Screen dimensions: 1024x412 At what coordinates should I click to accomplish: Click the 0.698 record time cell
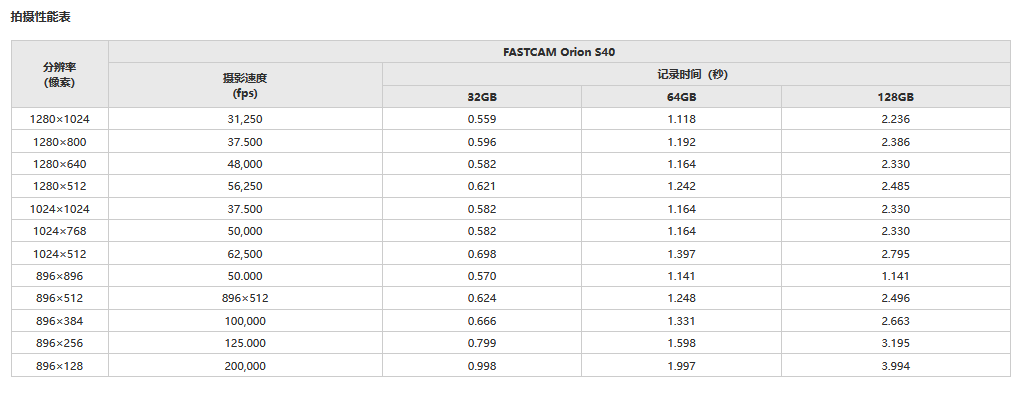[482, 253]
